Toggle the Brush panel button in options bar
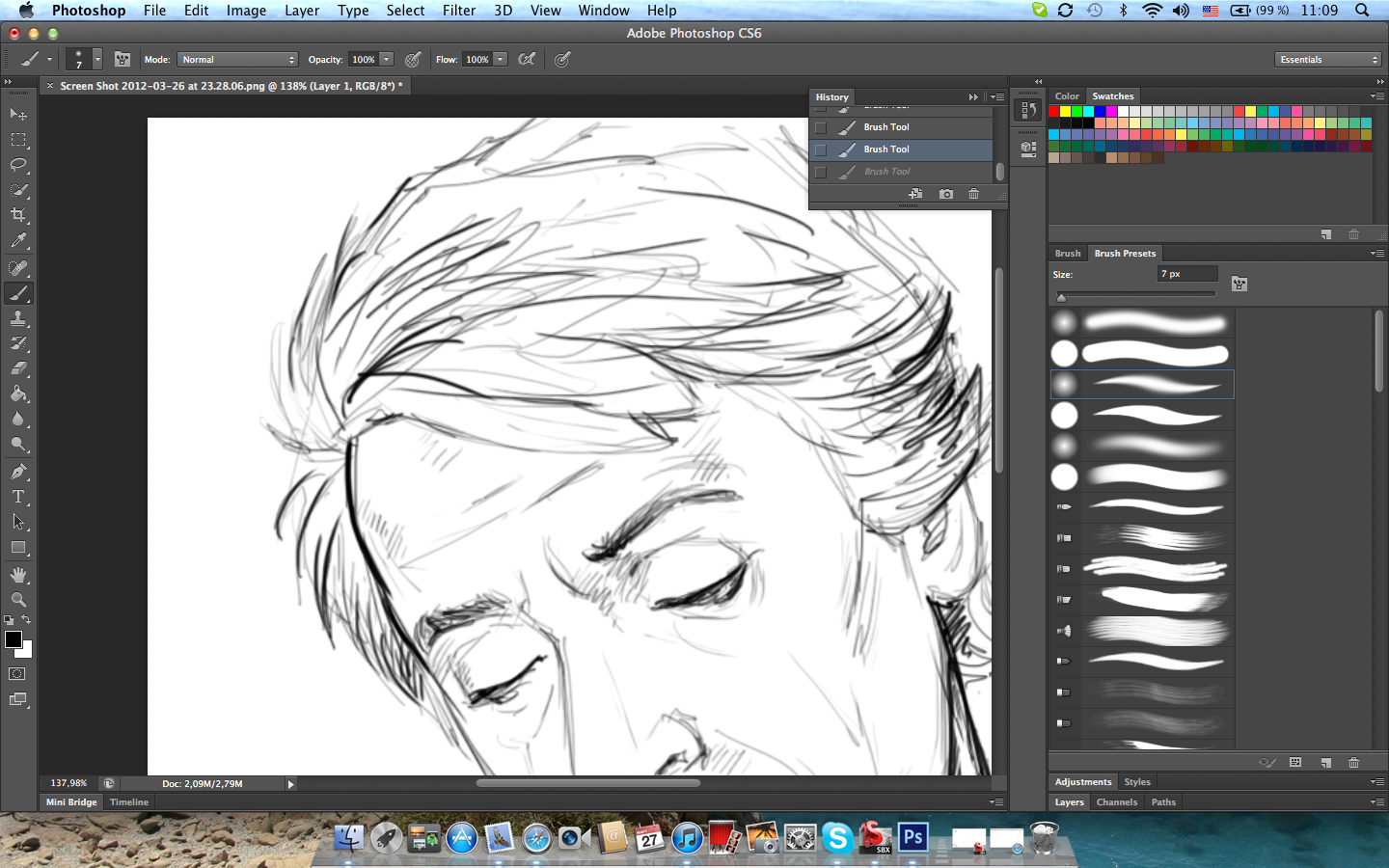Image resolution: width=1389 pixels, height=868 pixels. [123, 60]
